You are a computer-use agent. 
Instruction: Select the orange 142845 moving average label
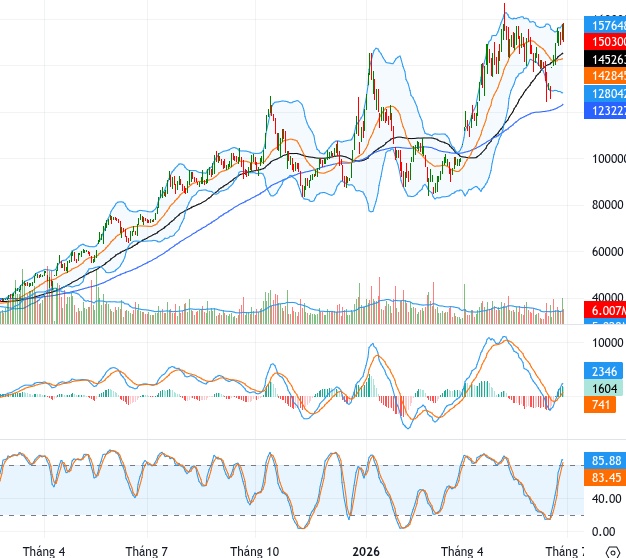[605, 76]
